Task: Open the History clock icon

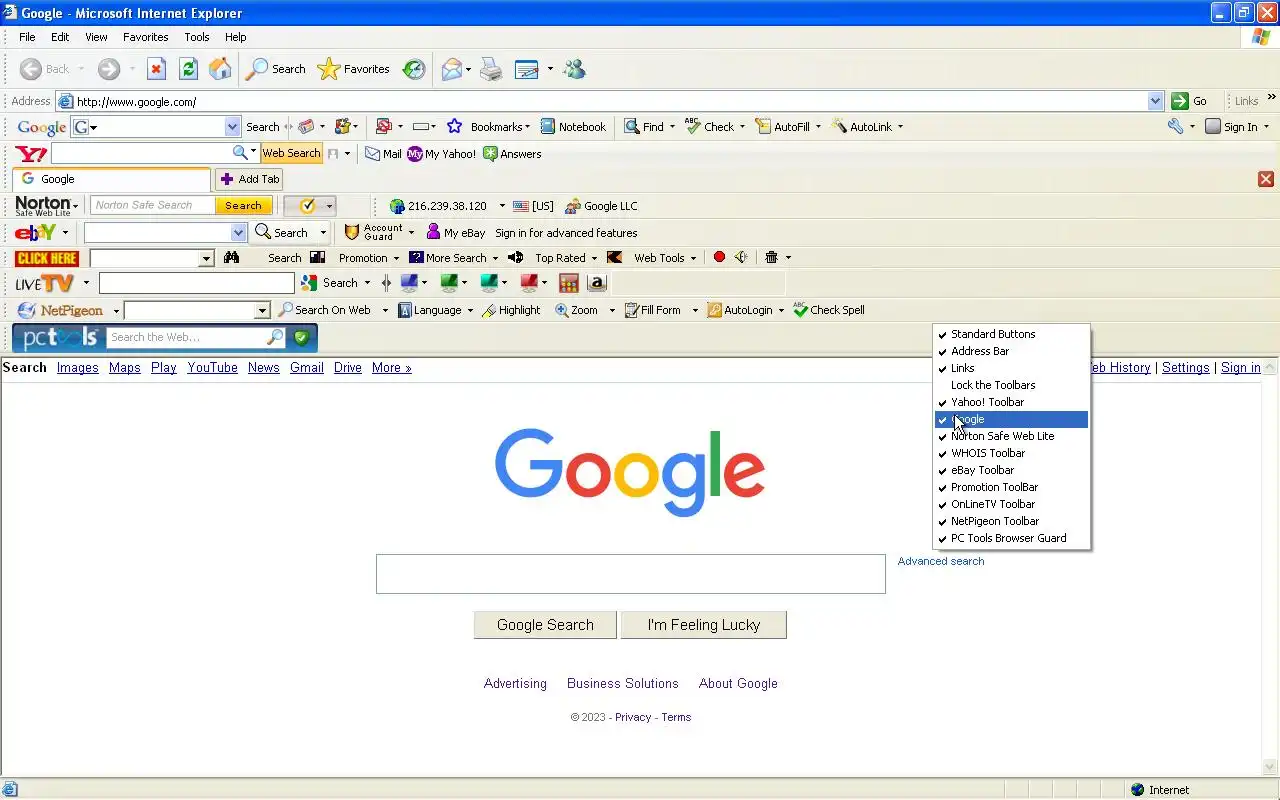Action: (414, 69)
